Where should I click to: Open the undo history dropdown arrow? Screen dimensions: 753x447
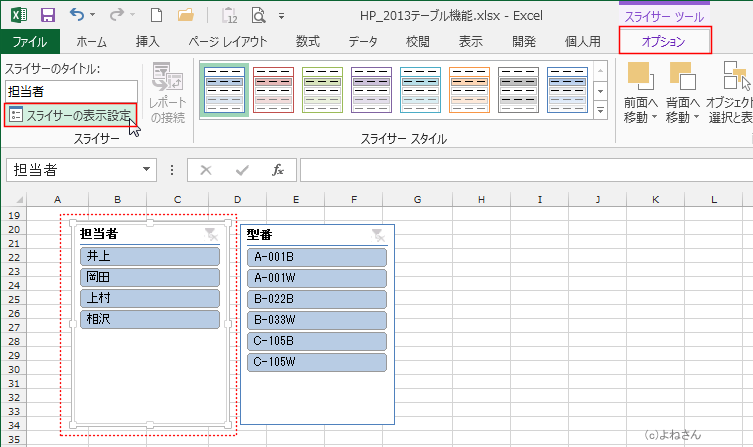(93, 15)
